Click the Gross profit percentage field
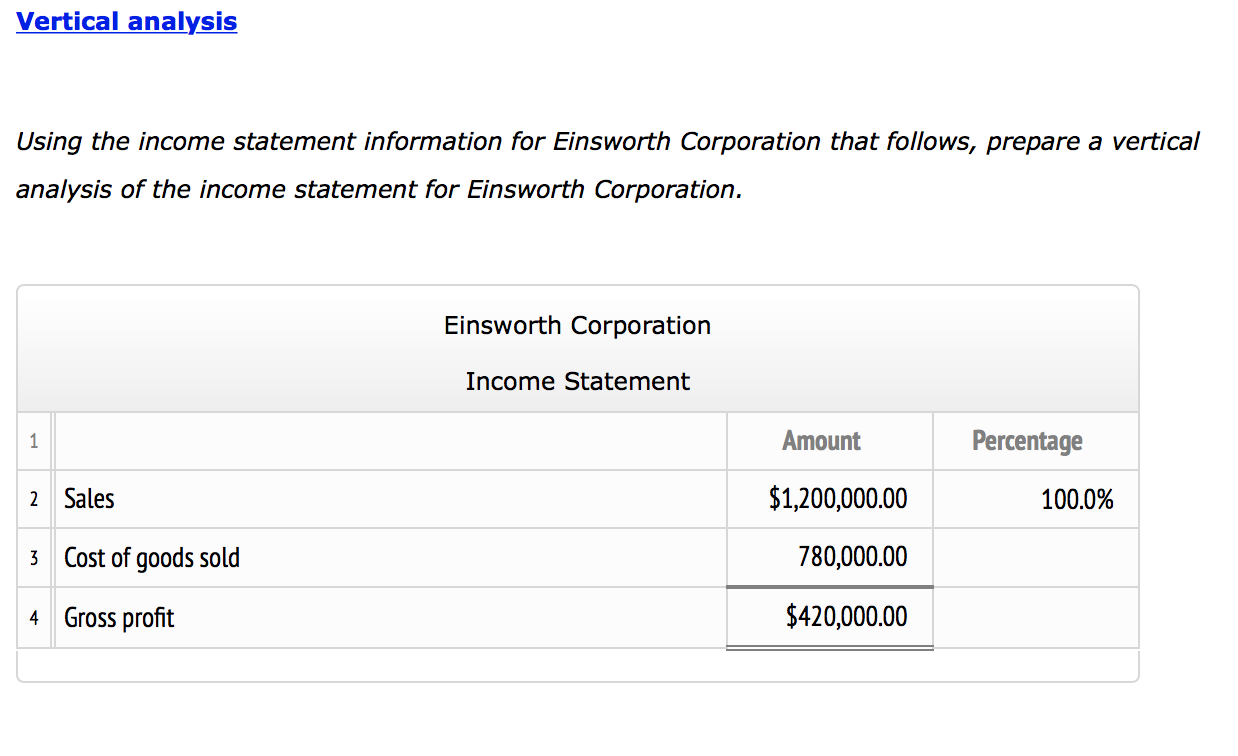The width and height of the screenshot is (1238, 756). 1035,617
